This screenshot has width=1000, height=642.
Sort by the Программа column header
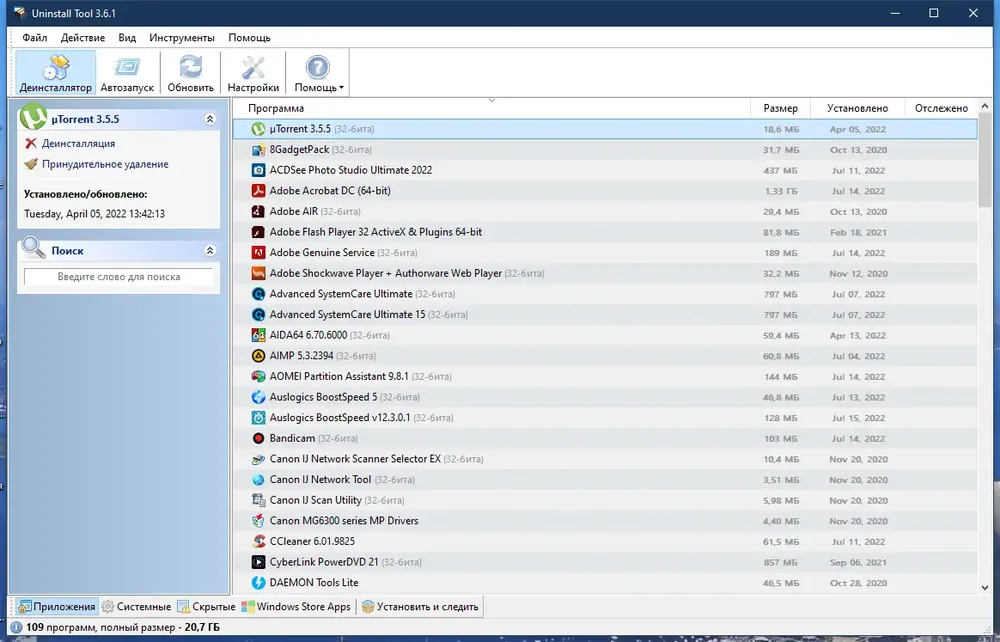[x=491, y=108]
